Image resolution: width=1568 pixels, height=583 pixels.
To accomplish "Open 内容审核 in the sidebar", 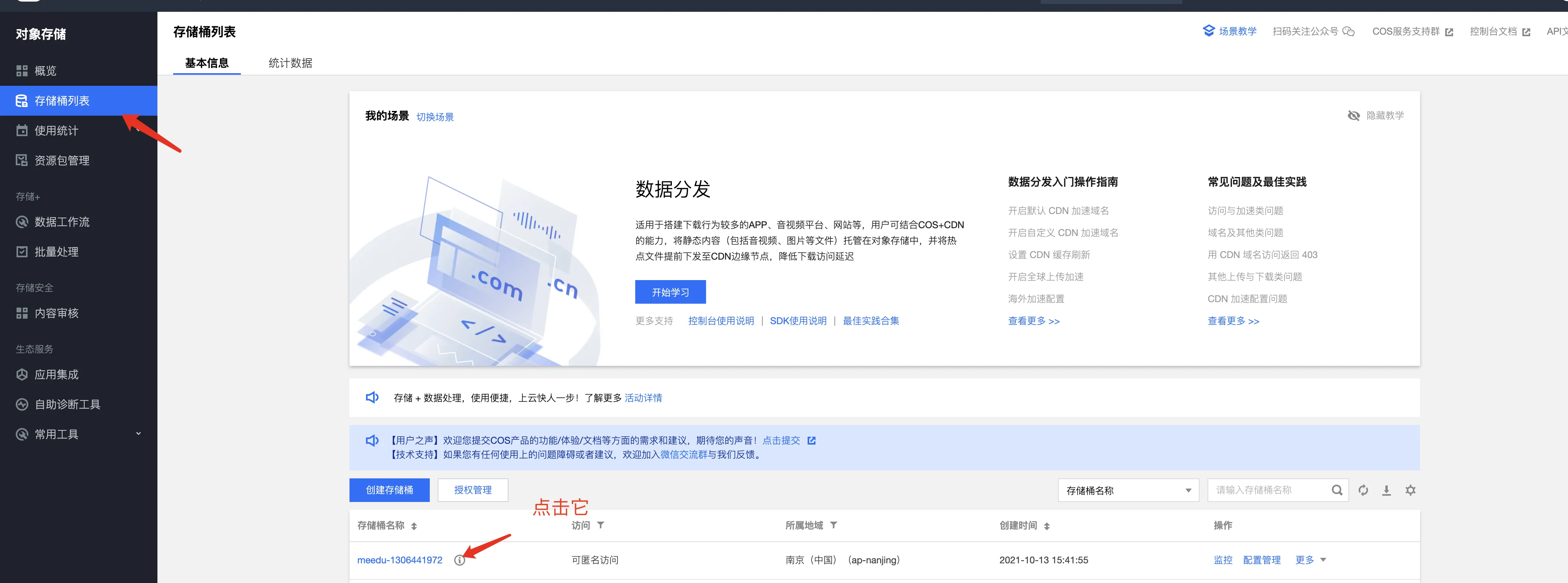I will pos(79,314).
